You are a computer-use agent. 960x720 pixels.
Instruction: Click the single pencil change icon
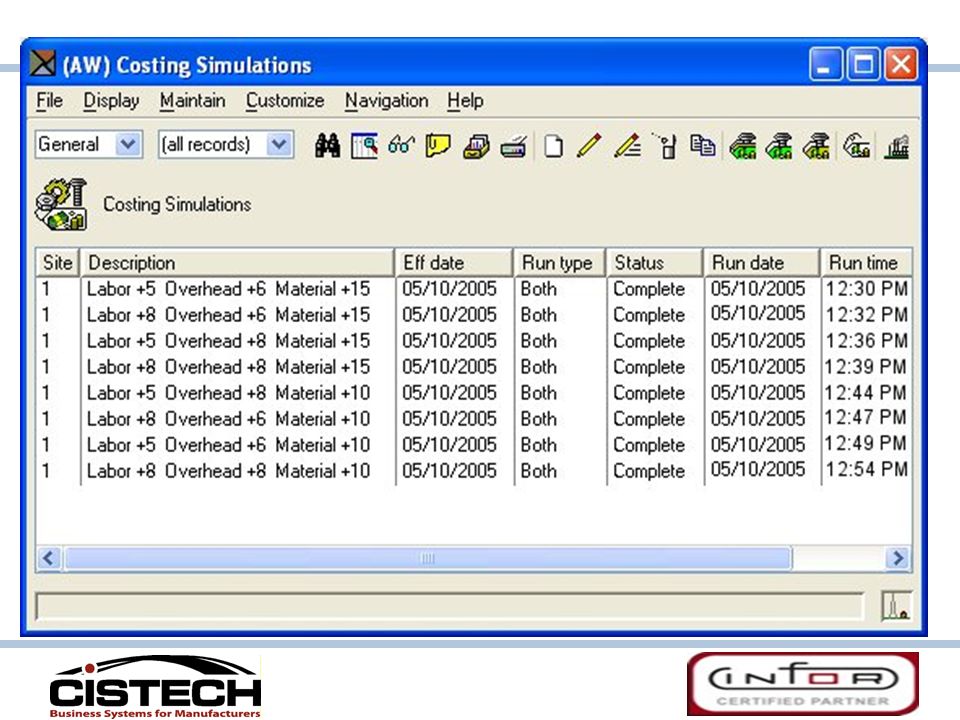(589, 146)
